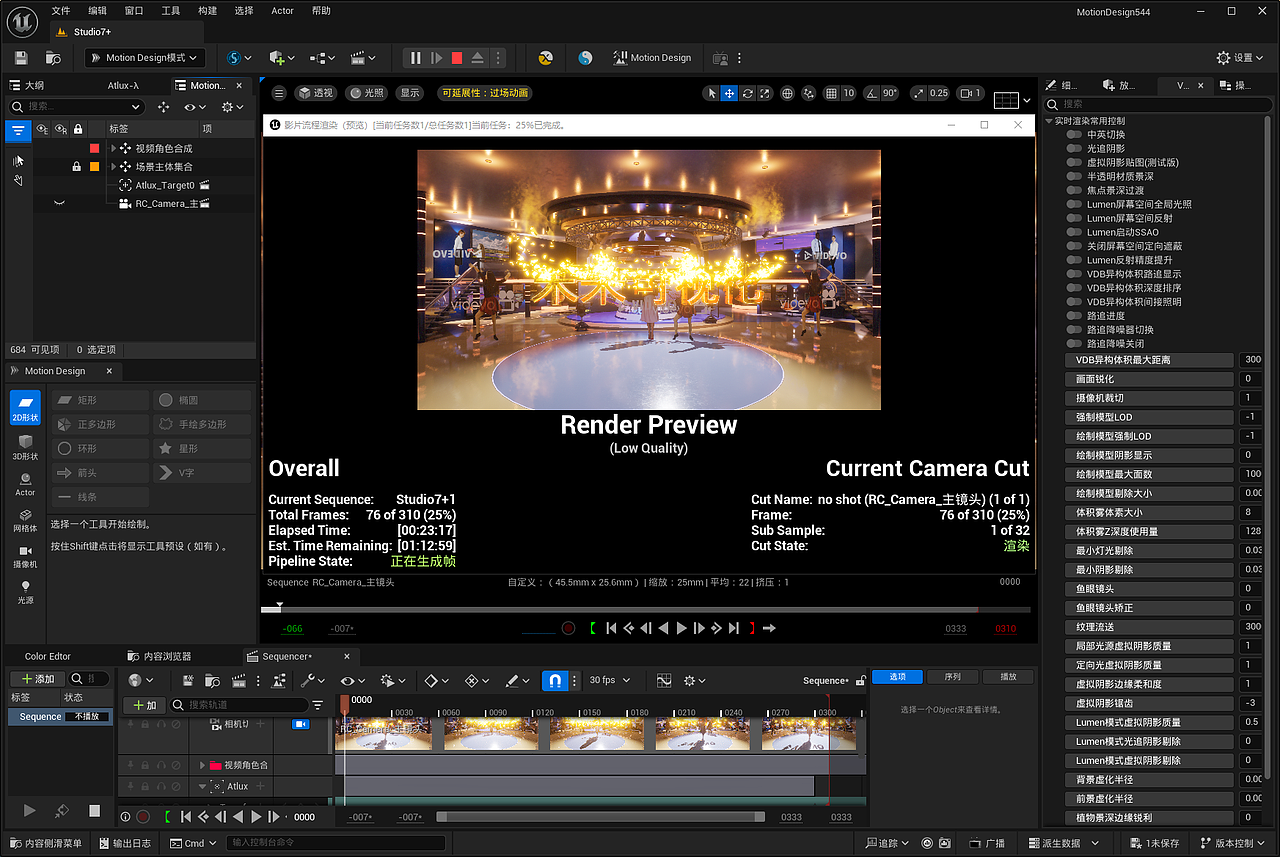1280x857 pixels.
Task: Expand the 视频角色合成 outliner row
Action: (113, 148)
